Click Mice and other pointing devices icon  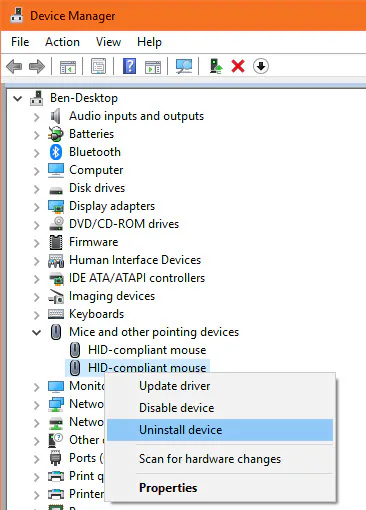(x=56, y=332)
